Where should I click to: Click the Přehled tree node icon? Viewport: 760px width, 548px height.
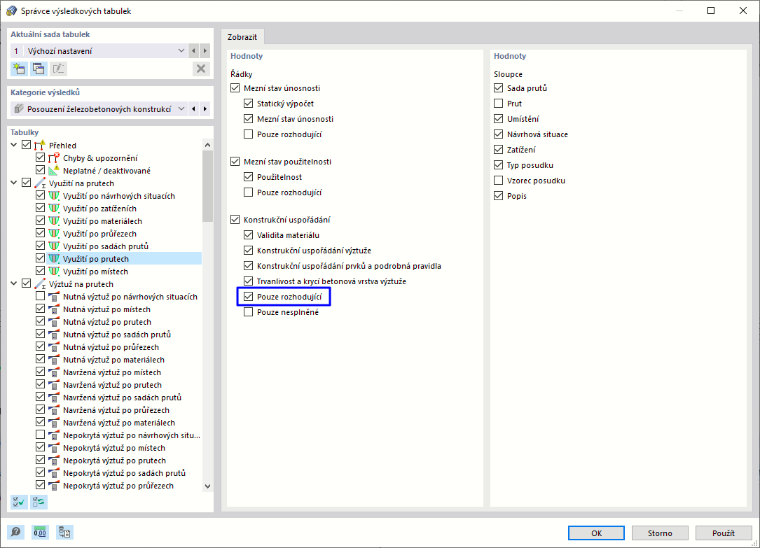point(40,145)
